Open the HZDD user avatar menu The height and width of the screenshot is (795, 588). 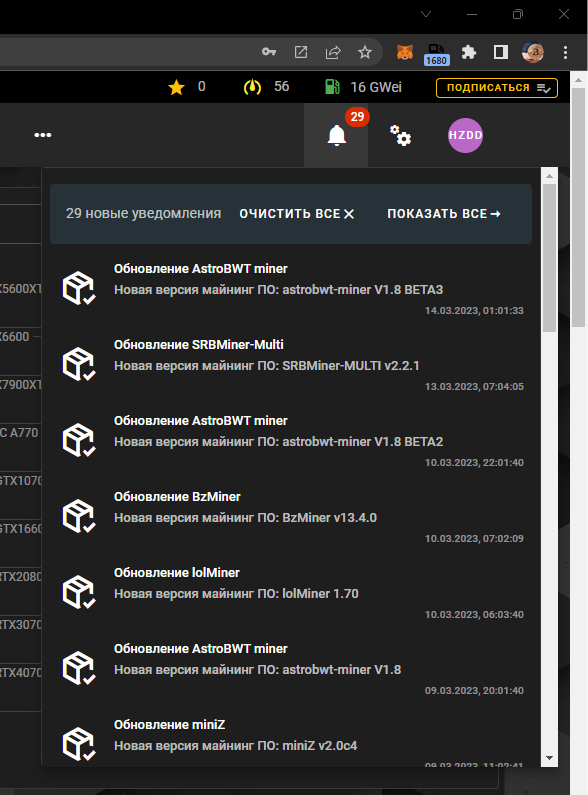[465, 135]
